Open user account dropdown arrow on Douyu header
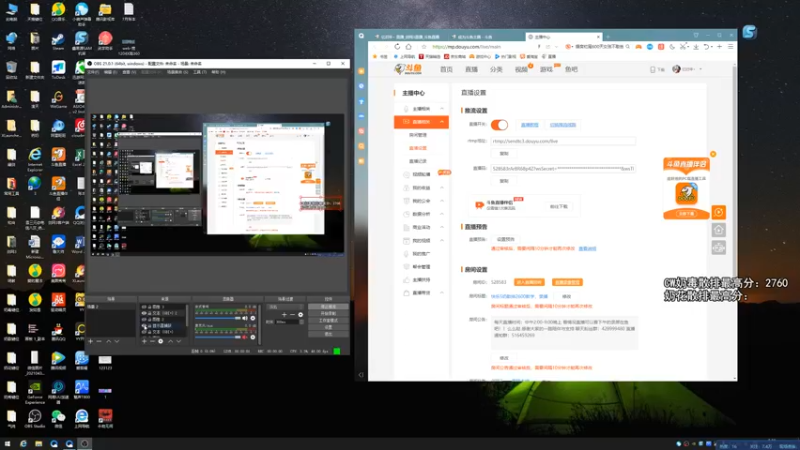The height and width of the screenshot is (450, 800). coord(701,69)
